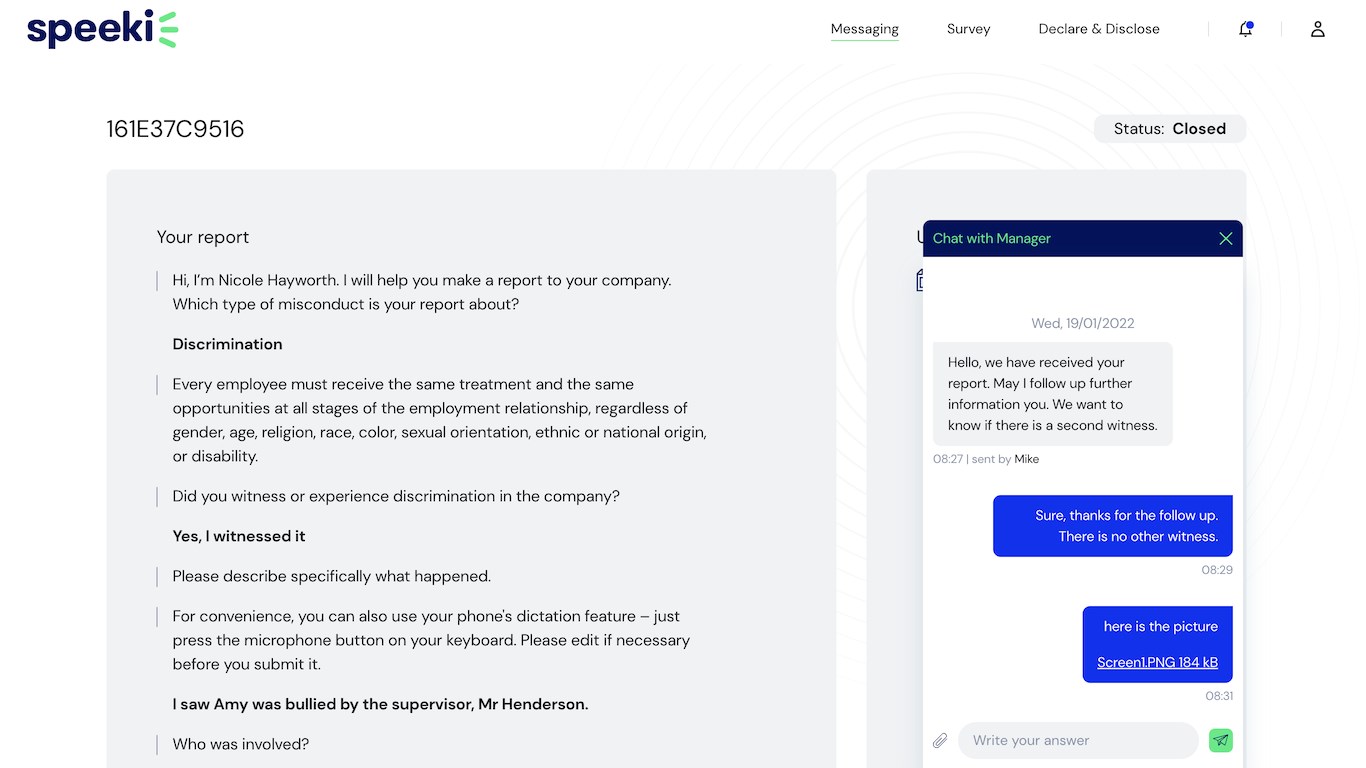Open the user profile icon
The width and height of the screenshot is (1366, 768).
pyautogui.click(x=1318, y=29)
